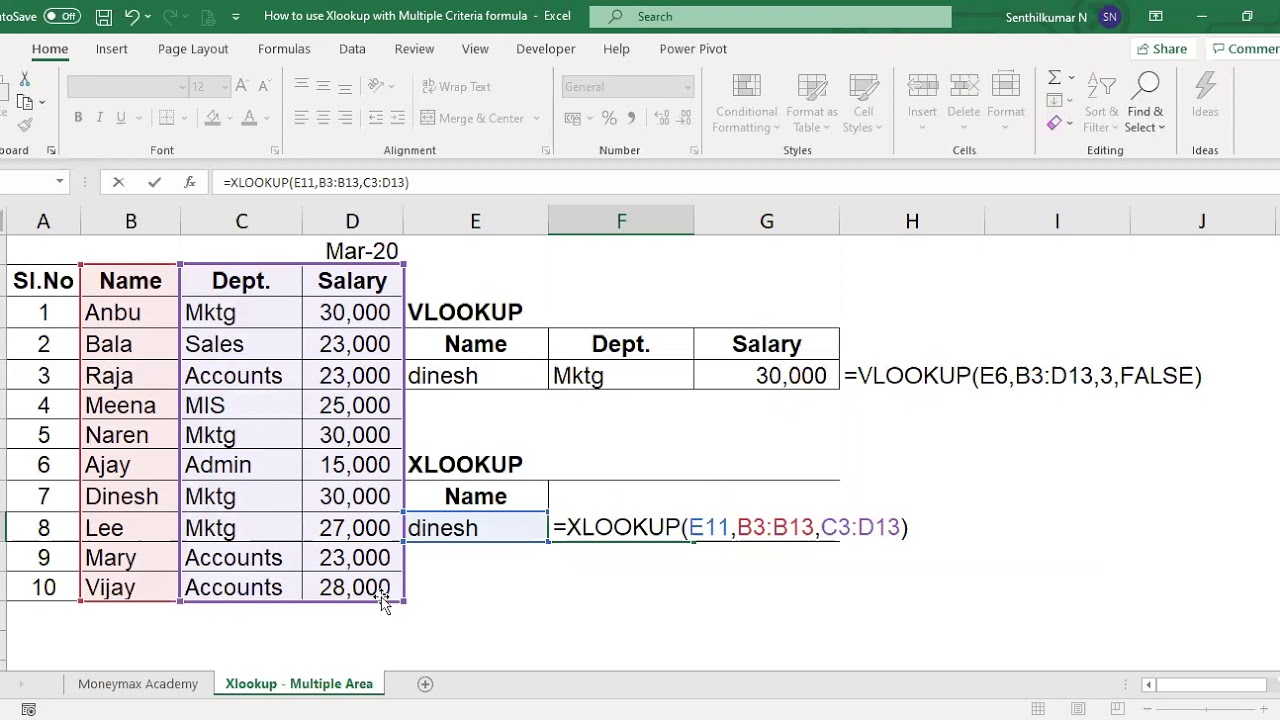This screenshot has width=1280, height=720.
Task: Open the Power Pivot tab
Action: 693,49
